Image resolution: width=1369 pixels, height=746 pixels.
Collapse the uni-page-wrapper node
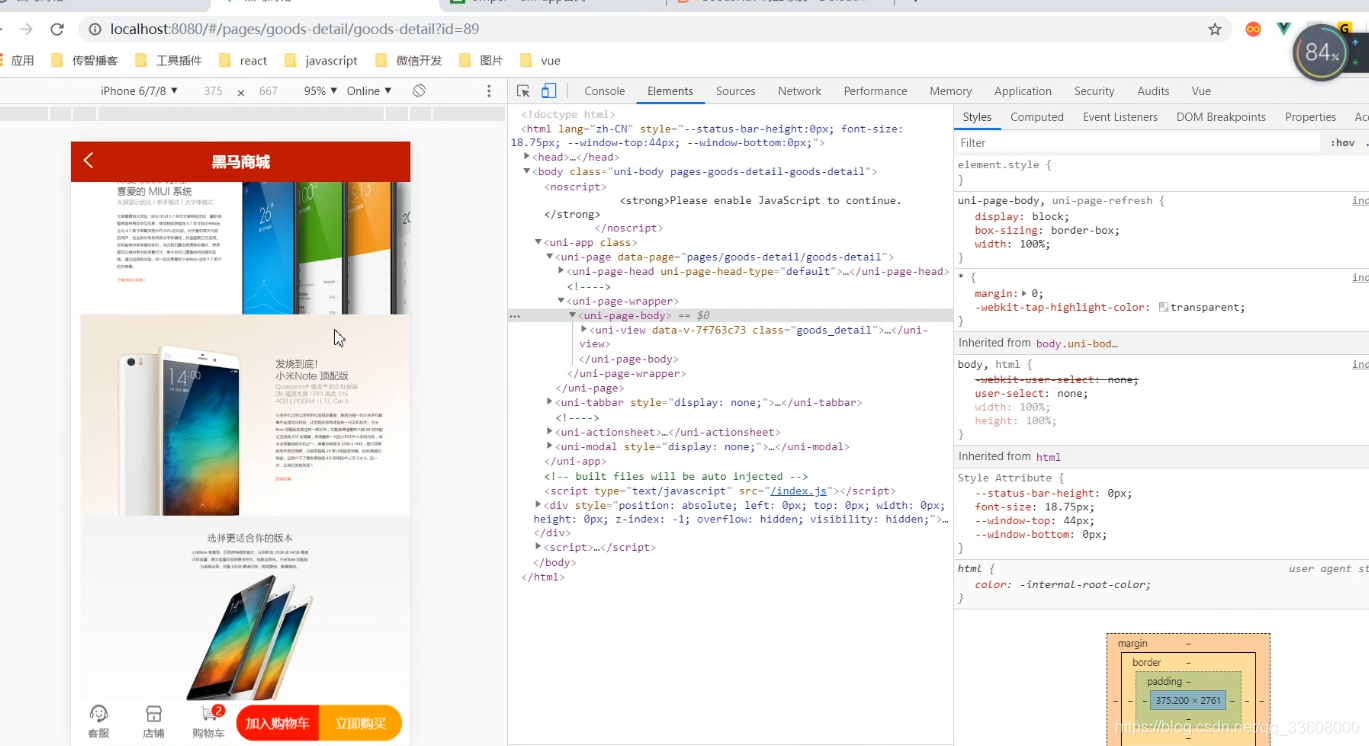click(x=561, y=301)
